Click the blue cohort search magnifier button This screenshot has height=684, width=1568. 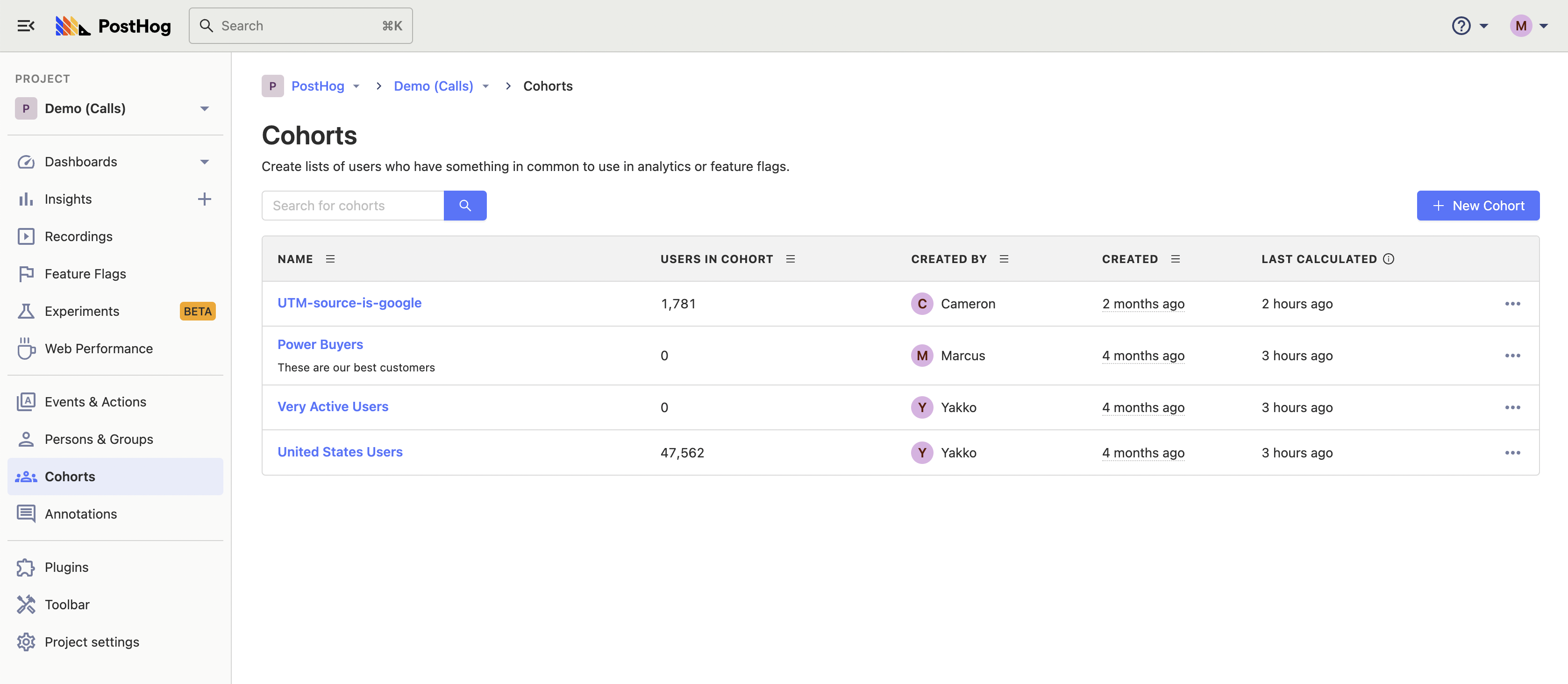(464, 206)
